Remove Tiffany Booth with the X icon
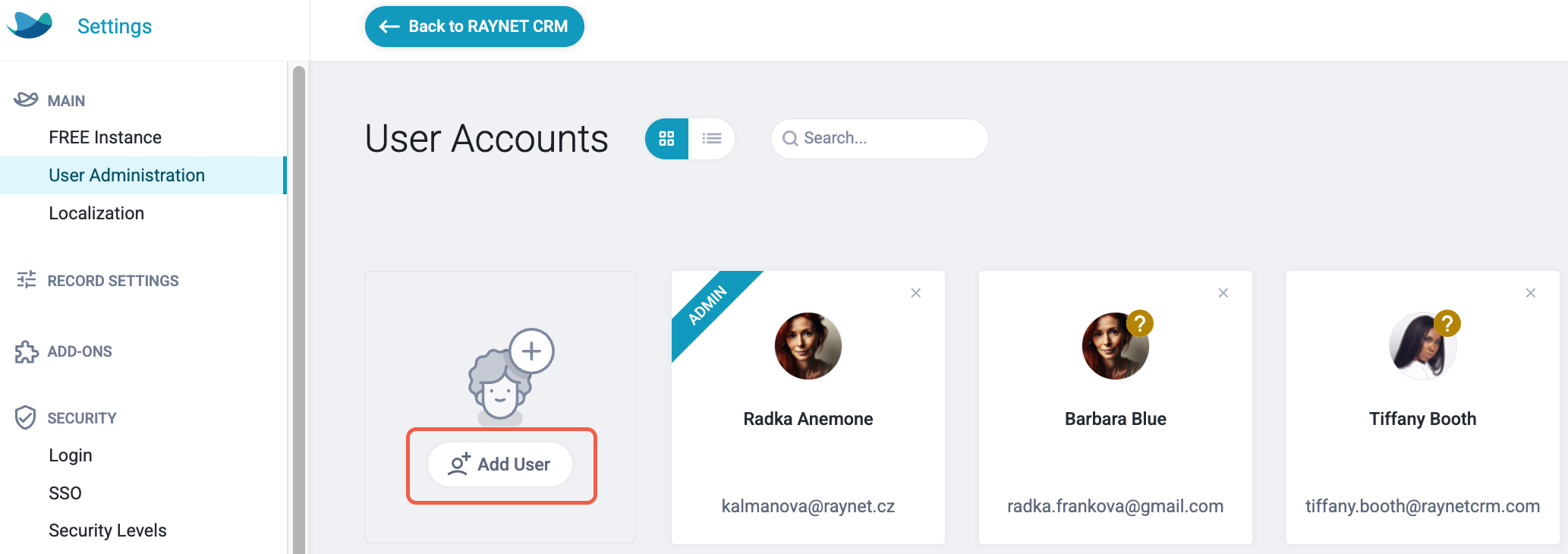The height and width of the screenshot is (554, 1568). (x=1531, y=293)
